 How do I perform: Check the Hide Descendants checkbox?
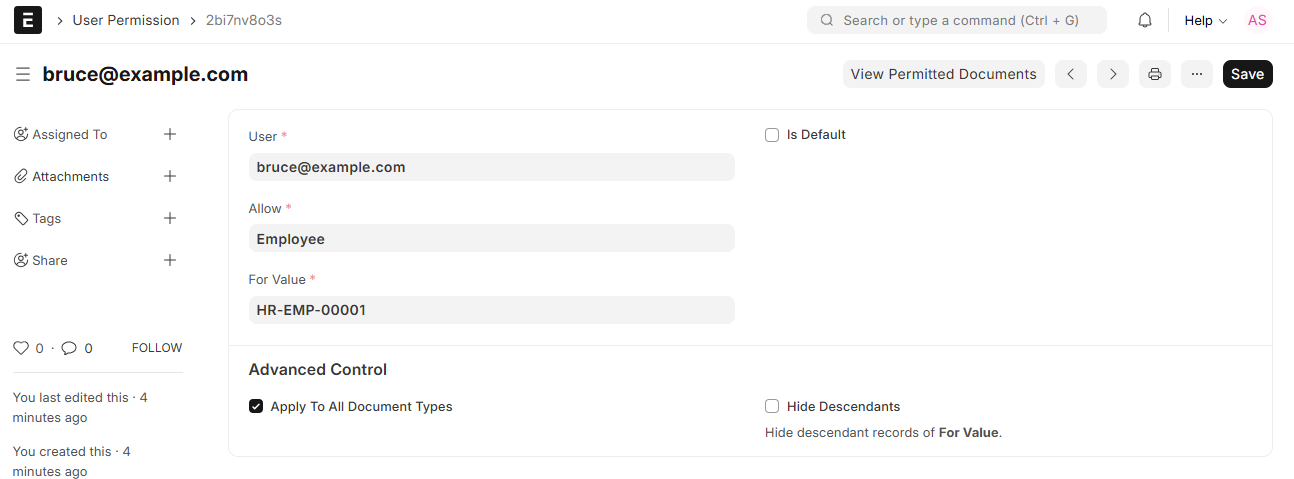point(772,407)
